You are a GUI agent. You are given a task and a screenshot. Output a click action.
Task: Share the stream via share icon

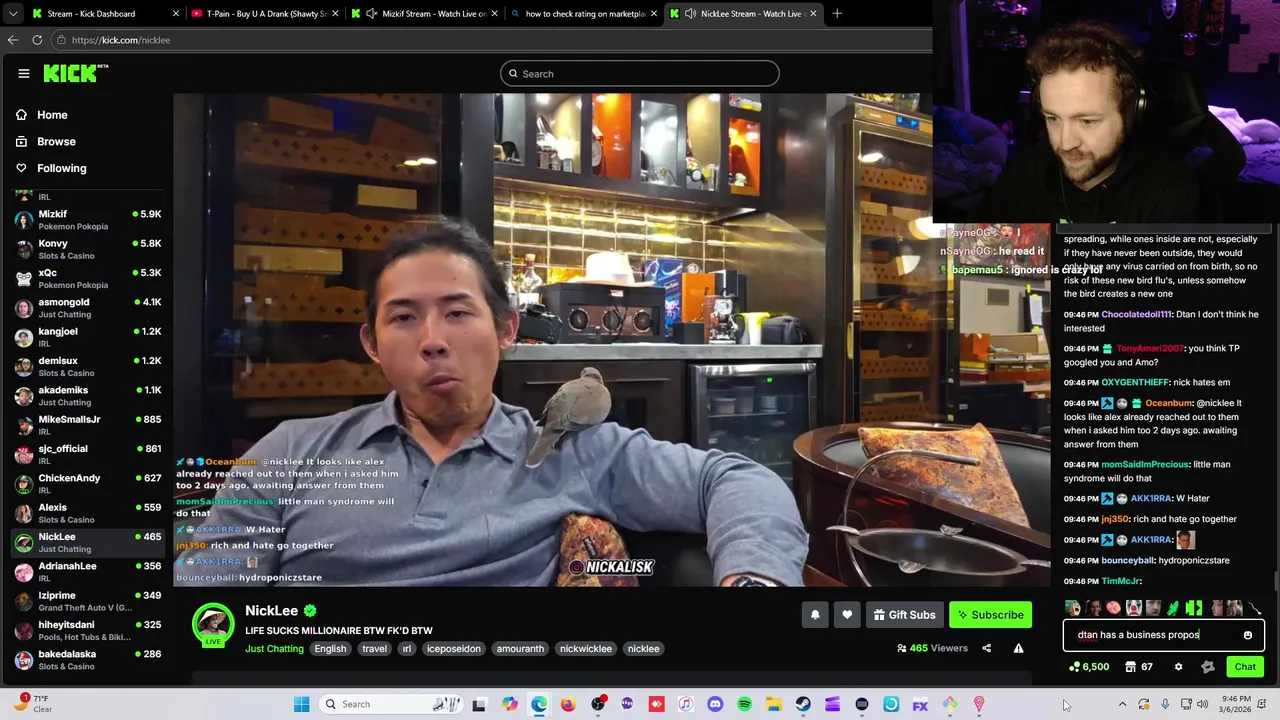pyautogui.click(x=986, y=648)
